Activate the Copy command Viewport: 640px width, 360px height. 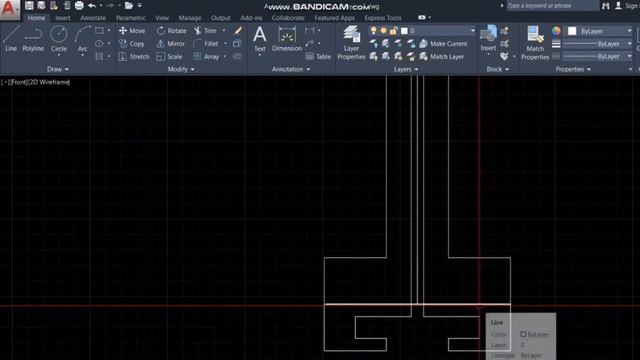click(132, 44)
